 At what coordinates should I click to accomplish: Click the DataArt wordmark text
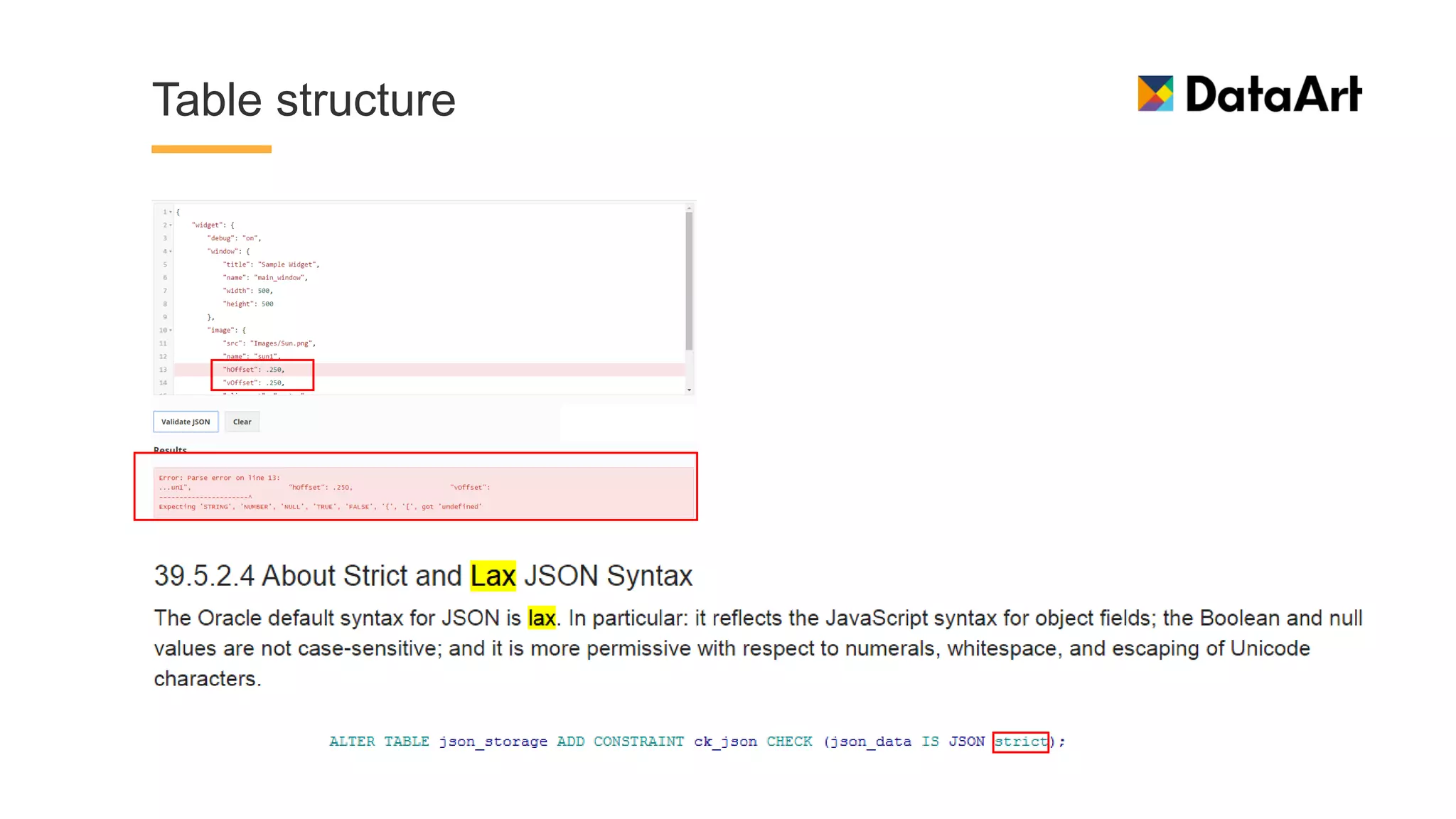click(x=1273, y=94)
